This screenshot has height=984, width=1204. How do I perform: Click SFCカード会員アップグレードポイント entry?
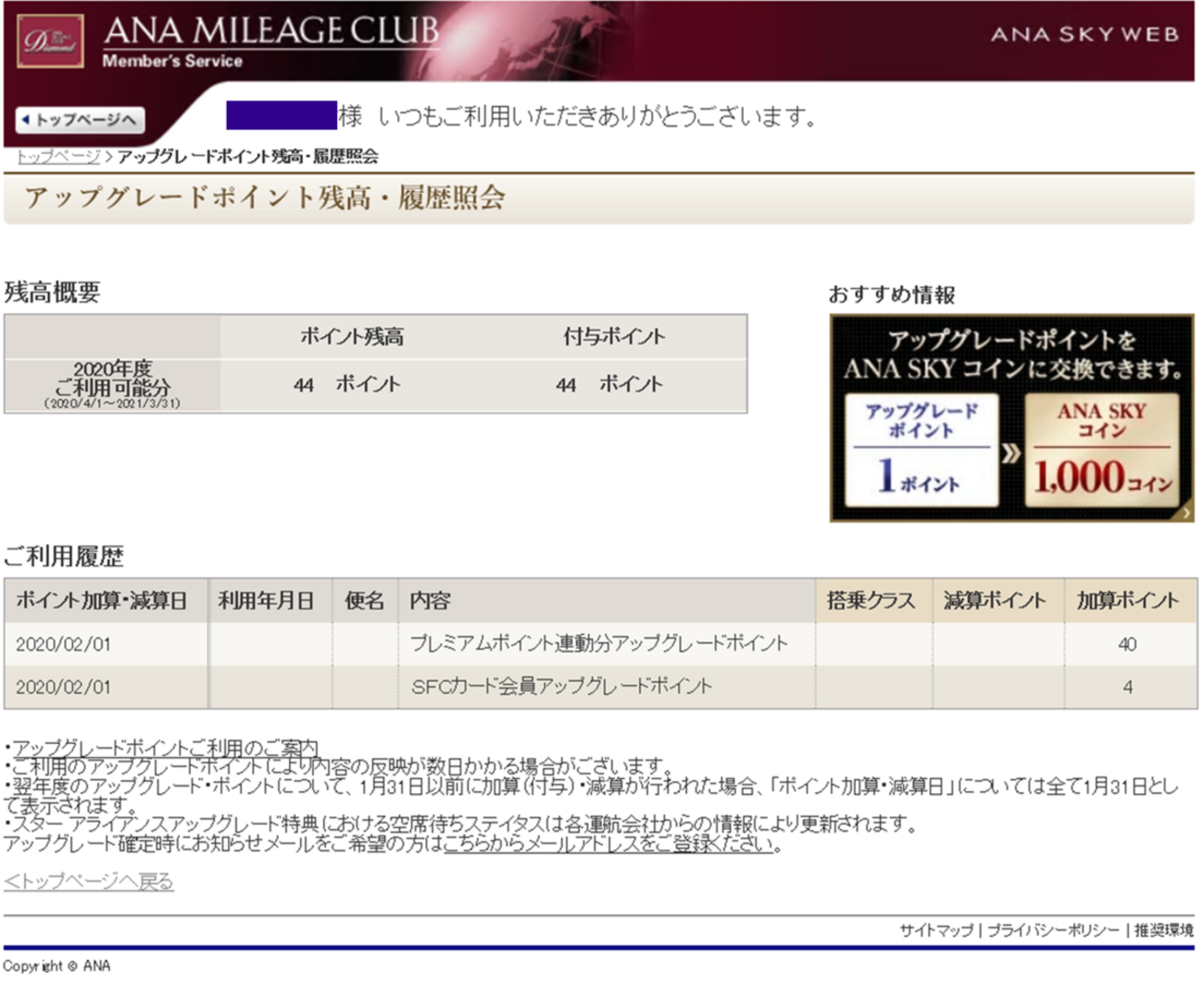tap(561, 687)
